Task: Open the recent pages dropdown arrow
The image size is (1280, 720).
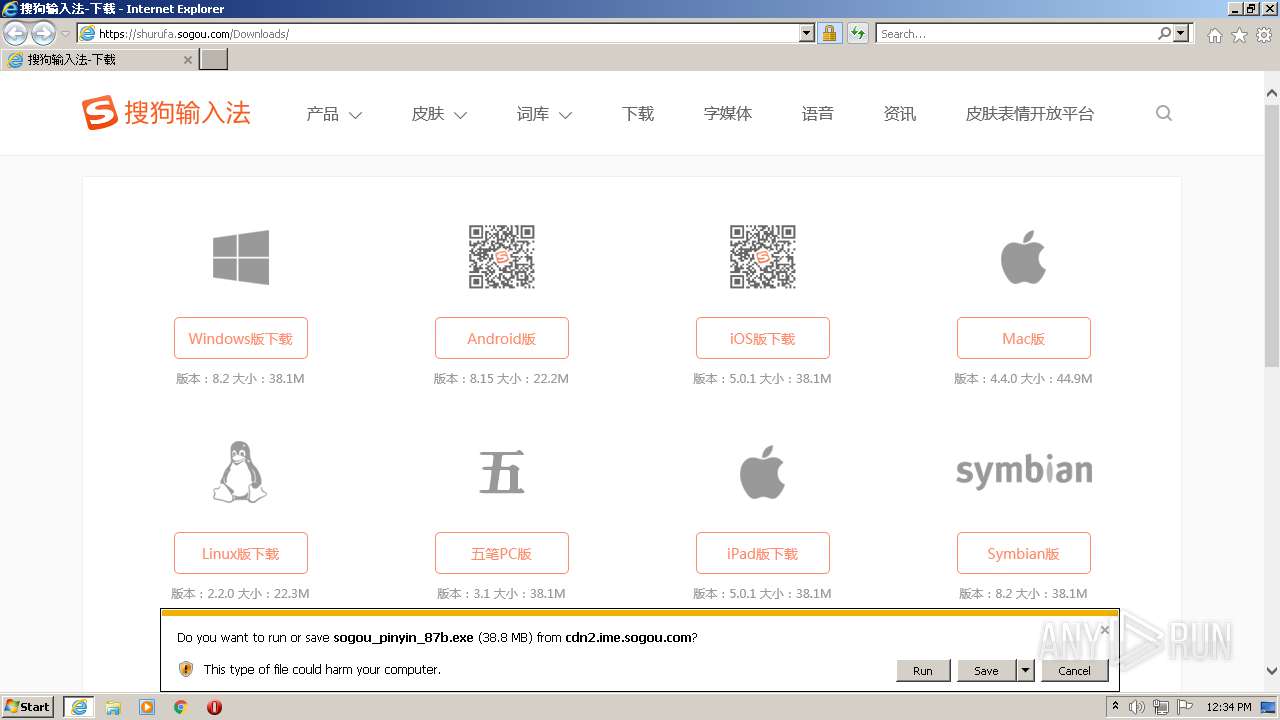Action: 65,34
